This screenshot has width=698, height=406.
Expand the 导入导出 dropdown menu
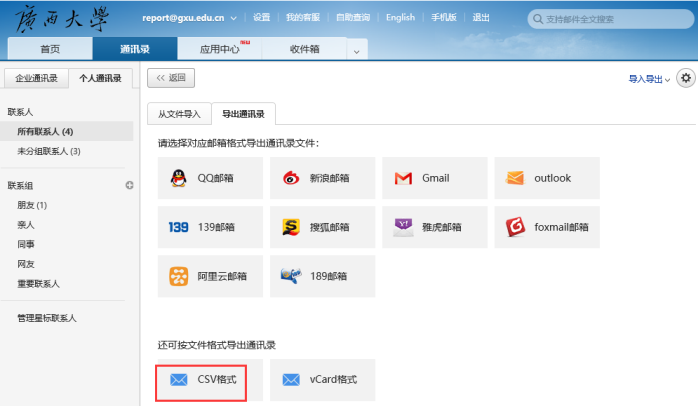tap(649, 79)
